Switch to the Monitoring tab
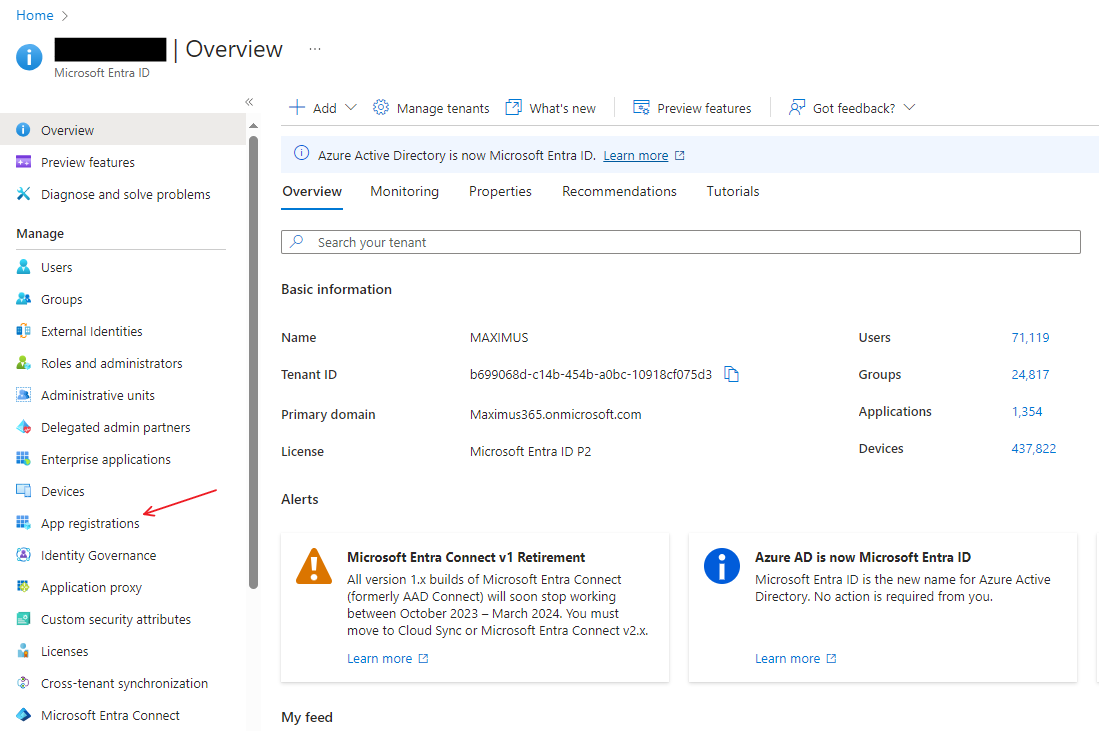The width and height of the screenshot is (1114, 733). click(x=404, y=191)
